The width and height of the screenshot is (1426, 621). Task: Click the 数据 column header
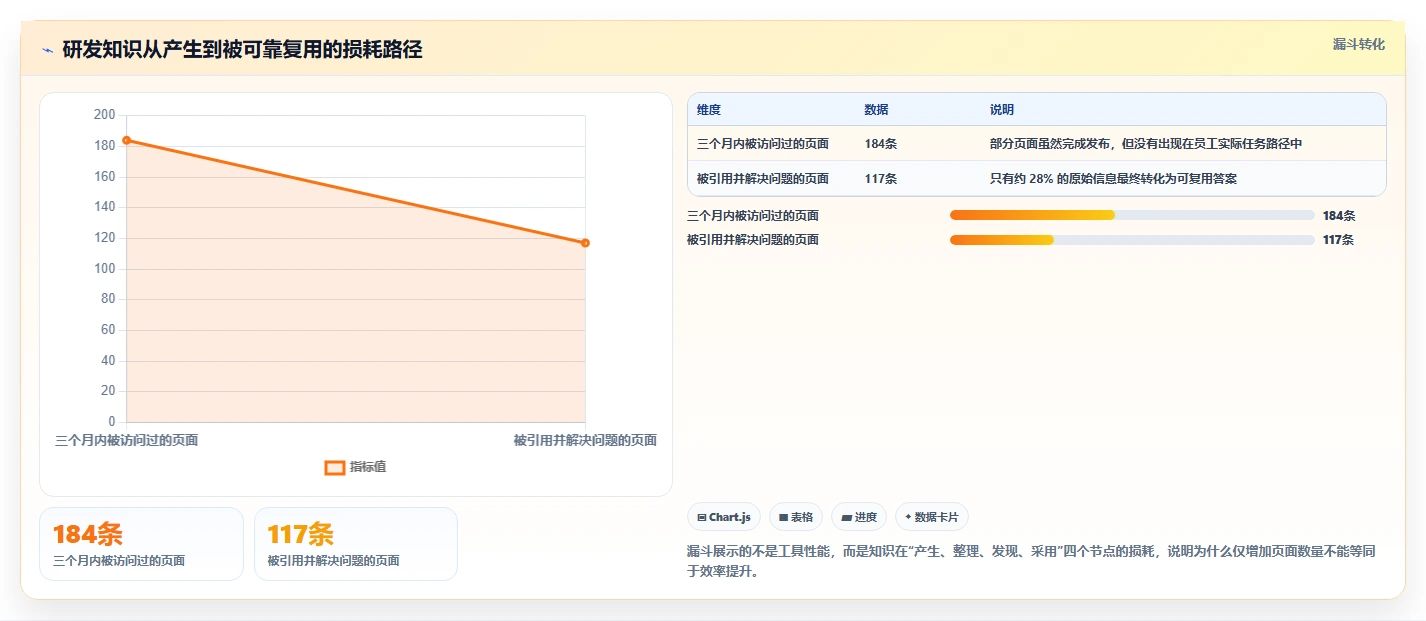(876, 110)
